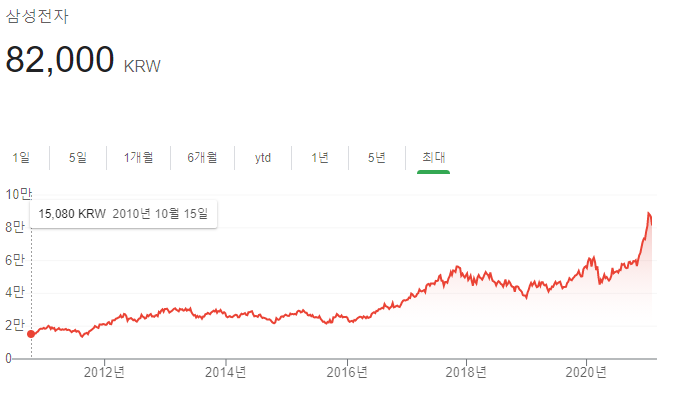Viewport: 675px width, 401px height.
Task: Click the 10만 y-axis label
Action: point(19,194)
